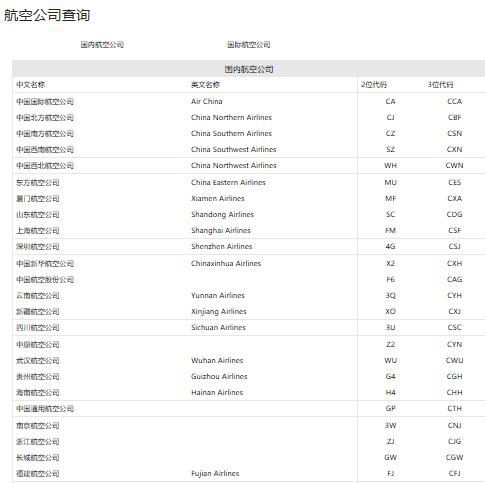Click the CA two-letter code
This screenshot has width=485, height=483.
[x=390, y=101]
